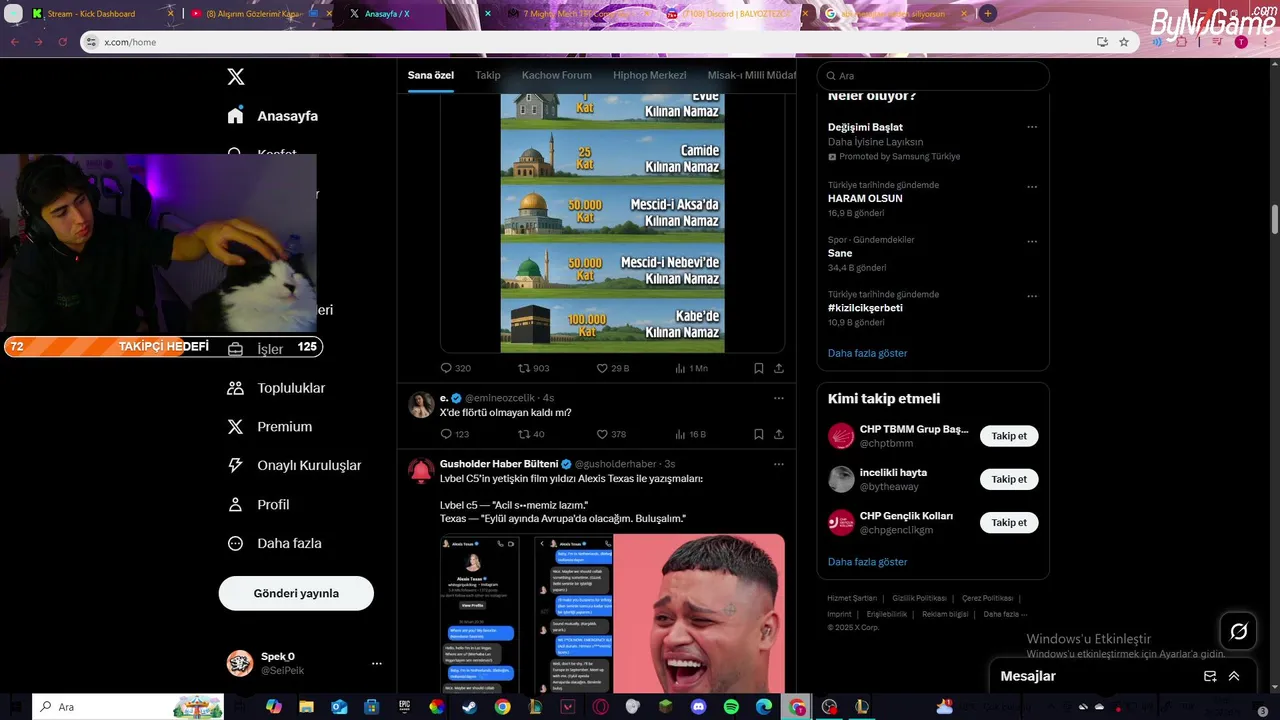Open the Kabe'de Kılınan Namaz image

(x=612, y=325)
